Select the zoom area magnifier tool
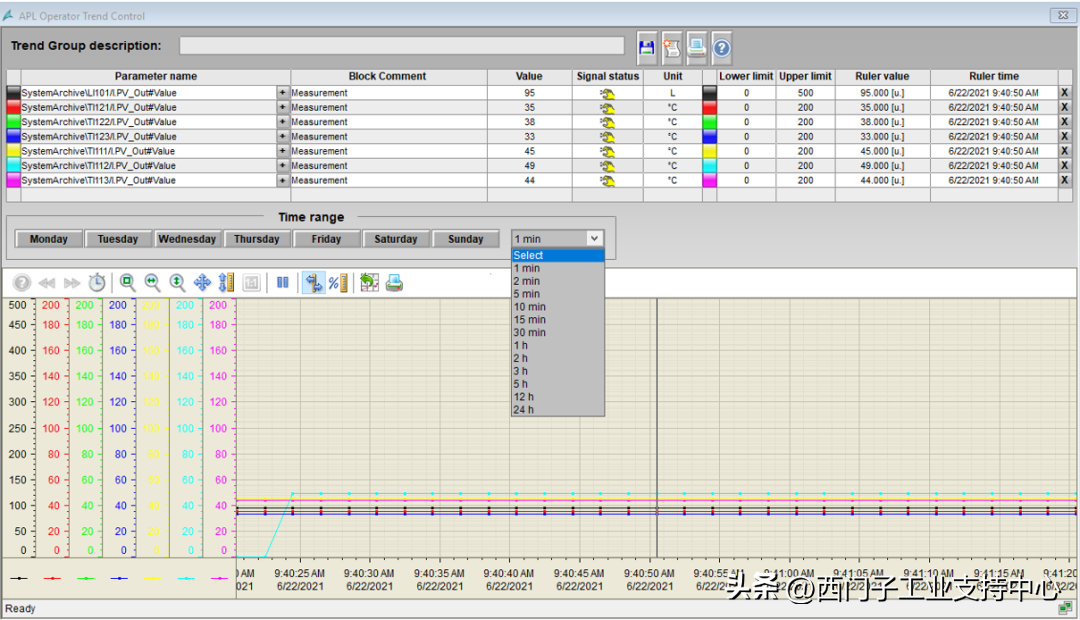Viewport: 1080px width, 620px height. [128, 283]
